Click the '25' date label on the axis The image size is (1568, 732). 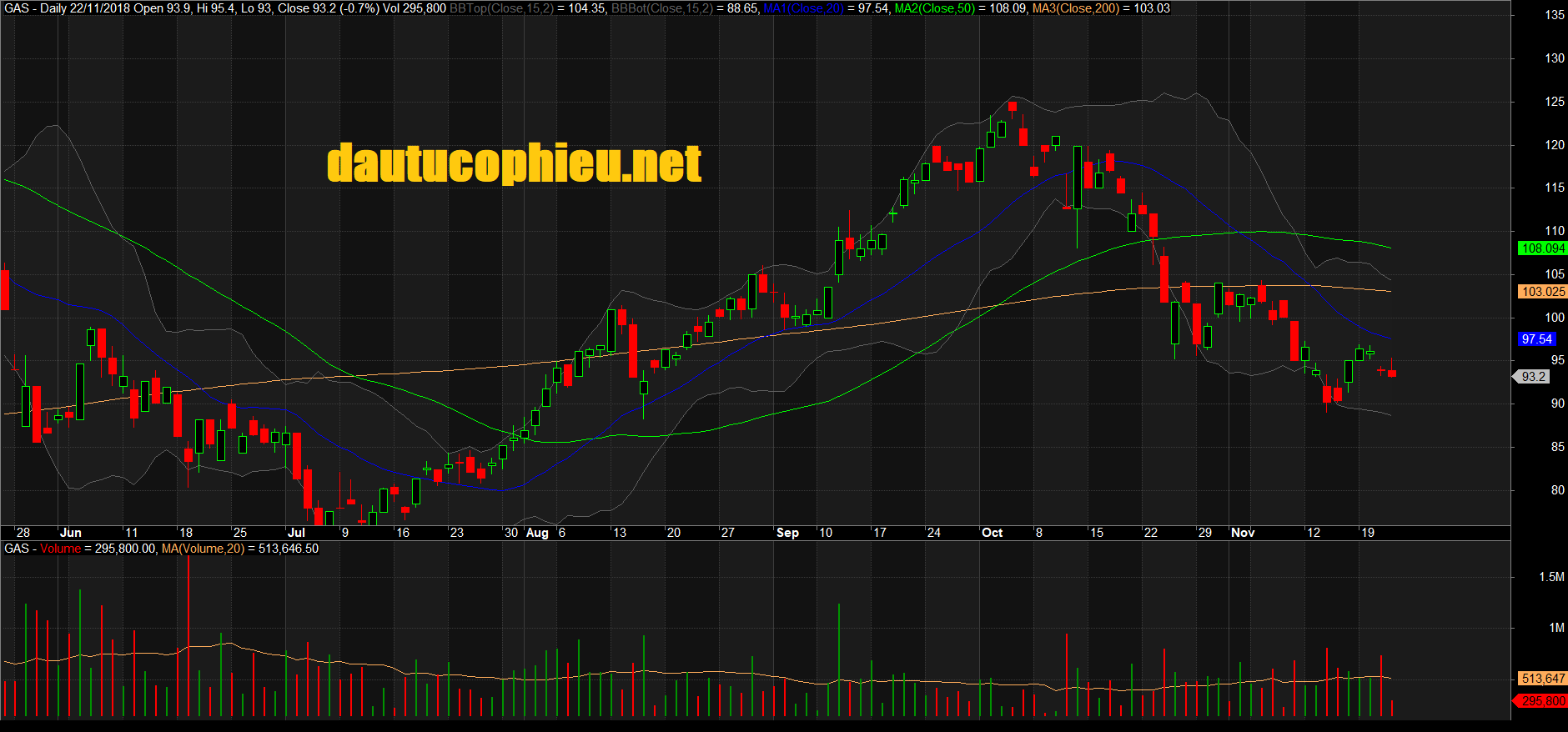240,533
